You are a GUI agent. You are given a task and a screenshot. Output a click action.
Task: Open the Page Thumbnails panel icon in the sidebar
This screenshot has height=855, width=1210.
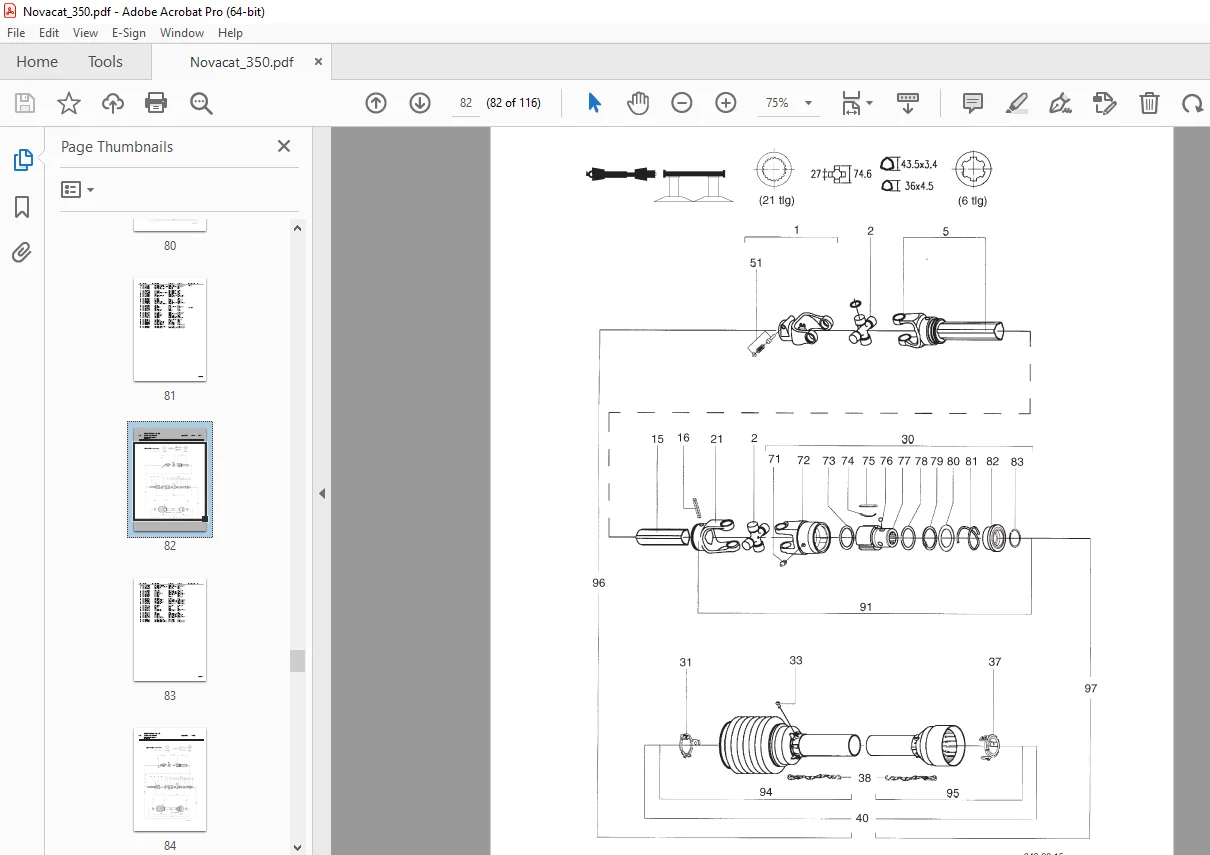22,159
